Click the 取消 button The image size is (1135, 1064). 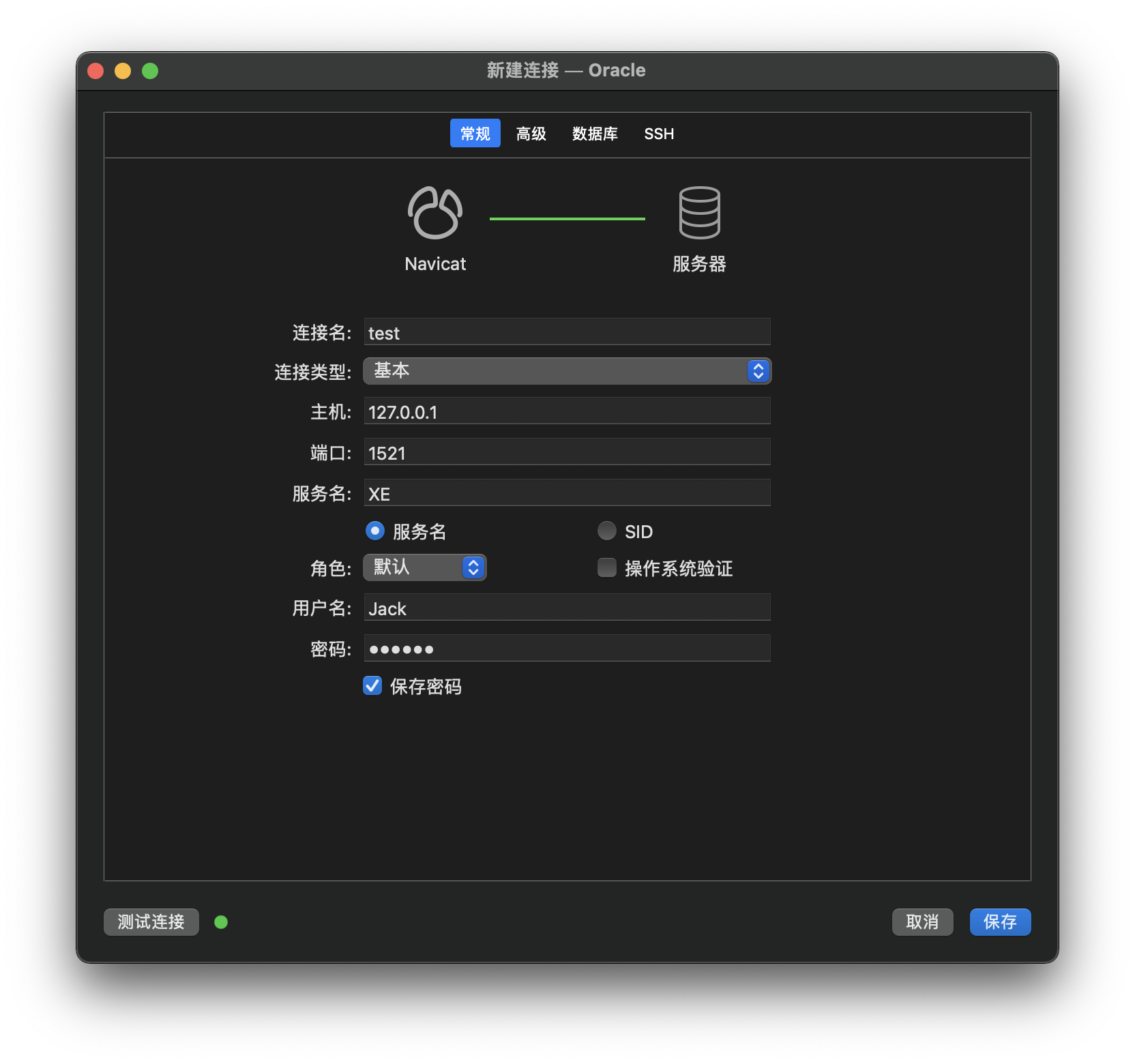click(923, 922)
